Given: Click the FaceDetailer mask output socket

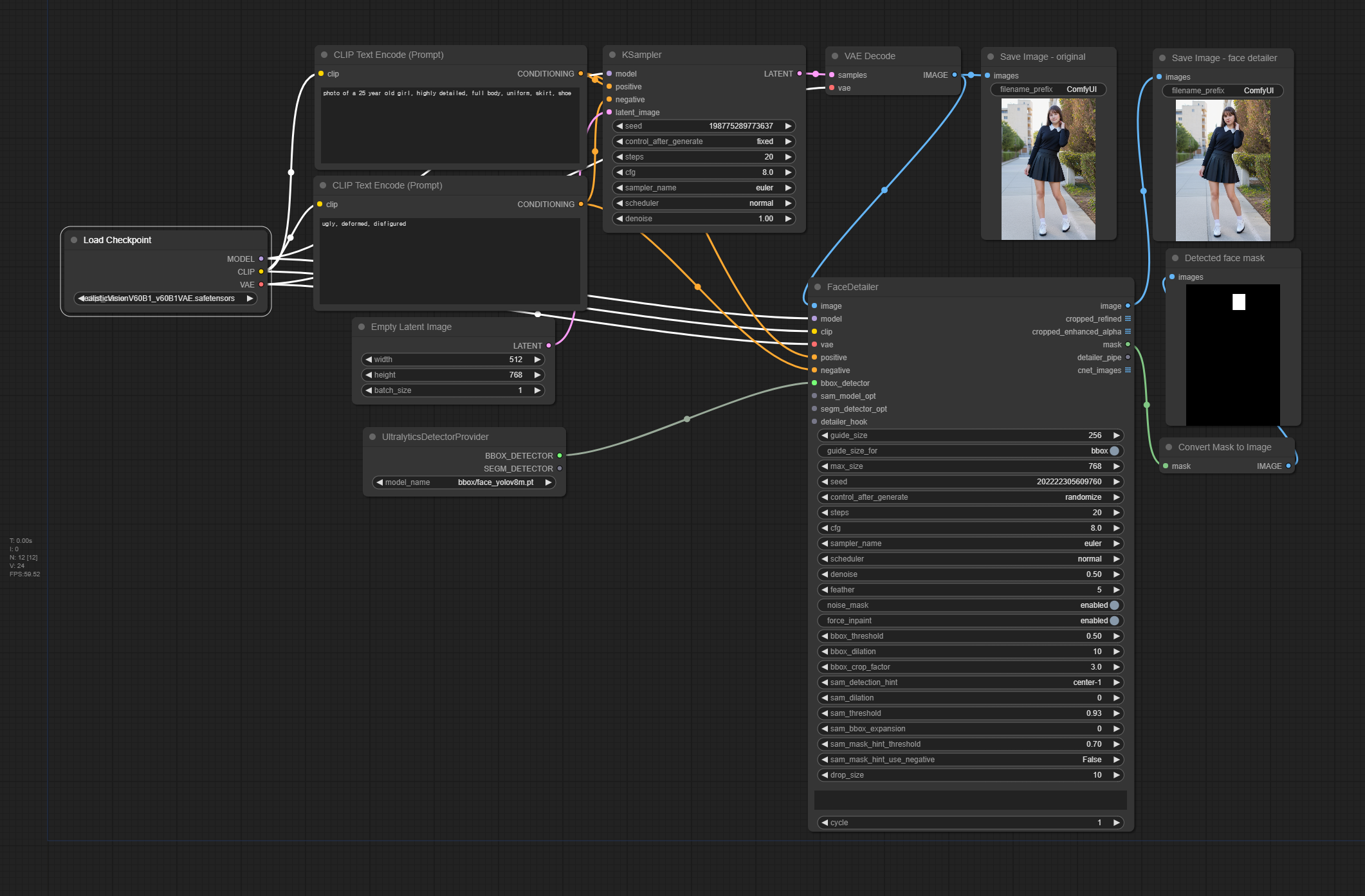Looking at the screenshot, I should click(1128, 345).
